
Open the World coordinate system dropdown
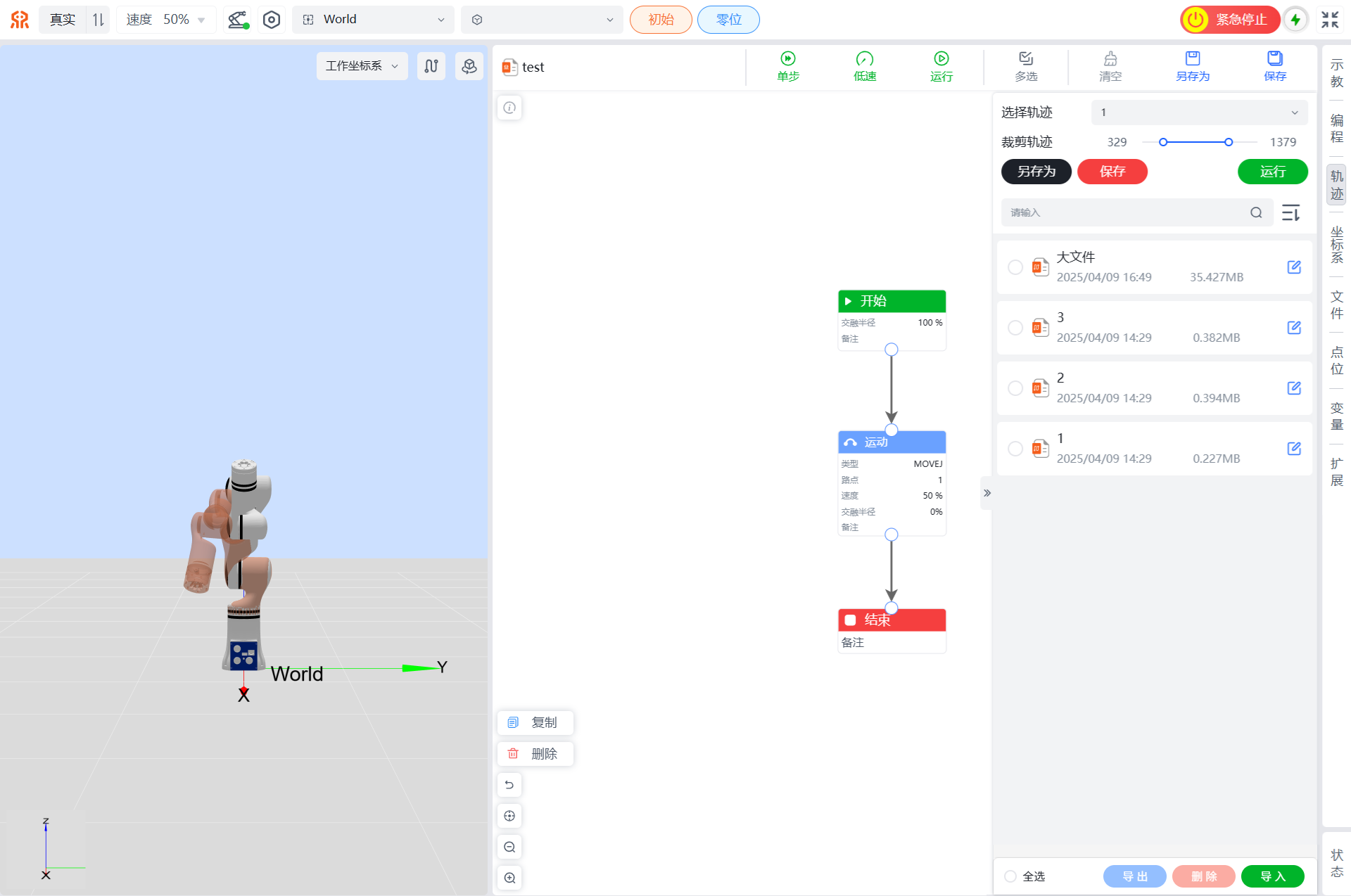click(x=374, y=20)
